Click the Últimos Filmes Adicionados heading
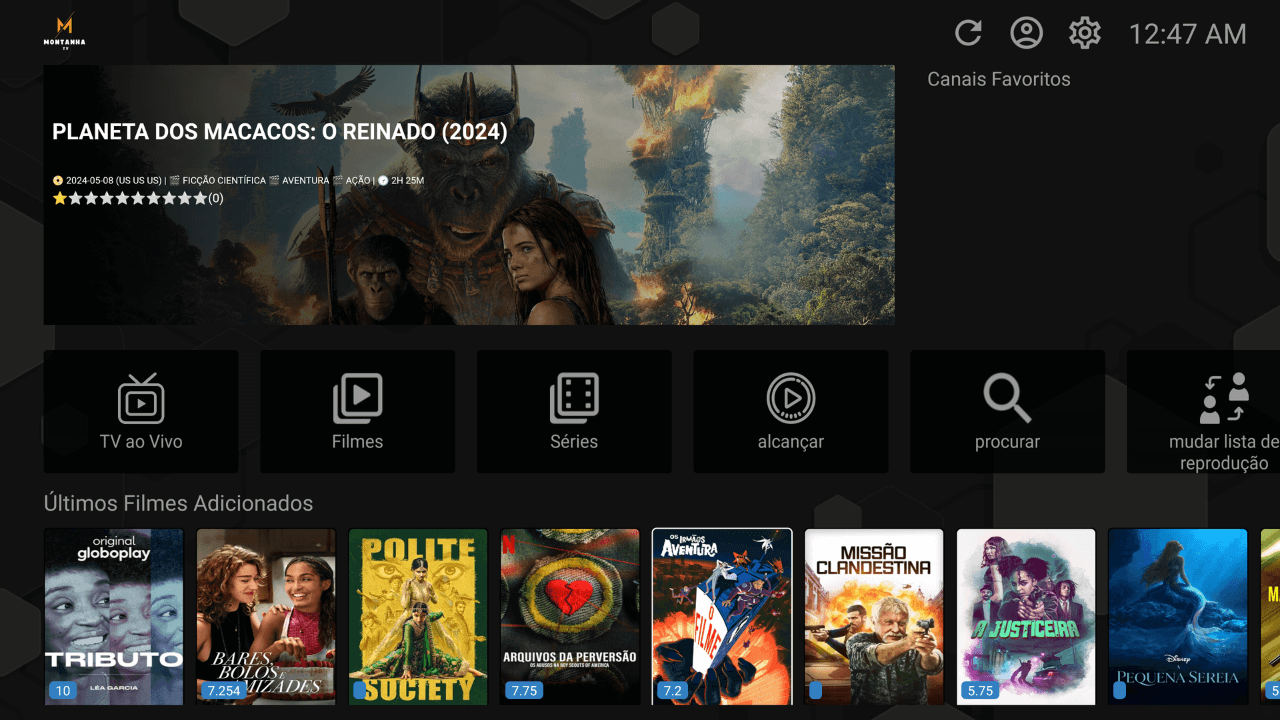 [179, 503]
